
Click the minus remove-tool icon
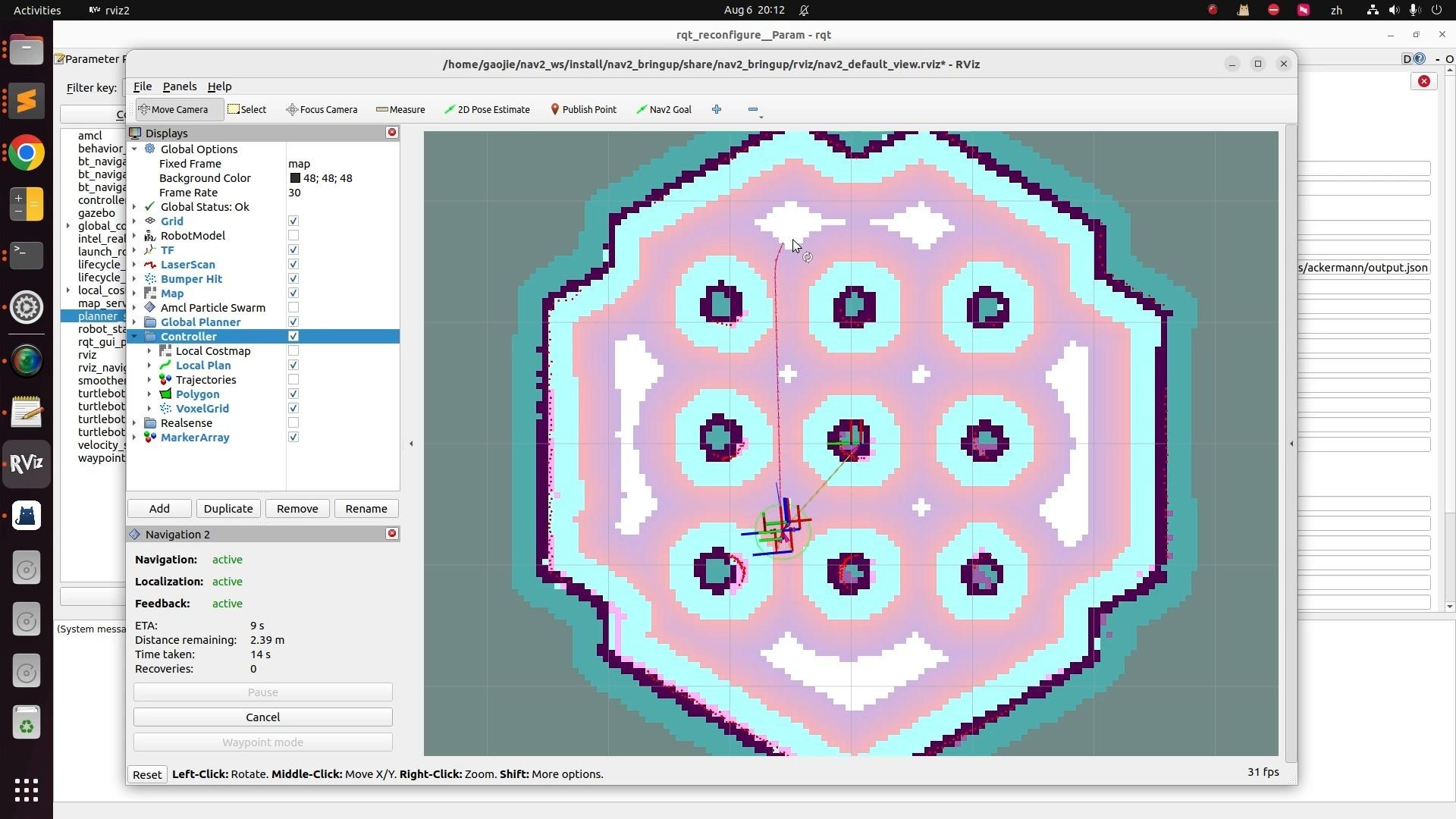(752, 109)
